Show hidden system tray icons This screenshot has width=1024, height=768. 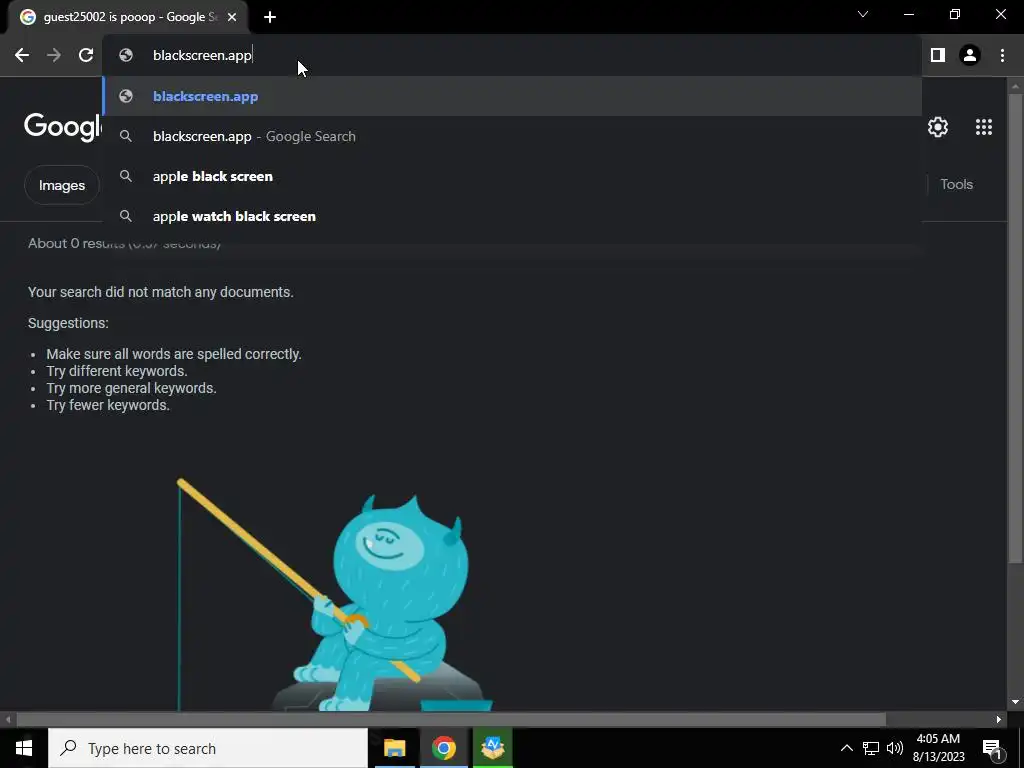click(x=846, y=748)
